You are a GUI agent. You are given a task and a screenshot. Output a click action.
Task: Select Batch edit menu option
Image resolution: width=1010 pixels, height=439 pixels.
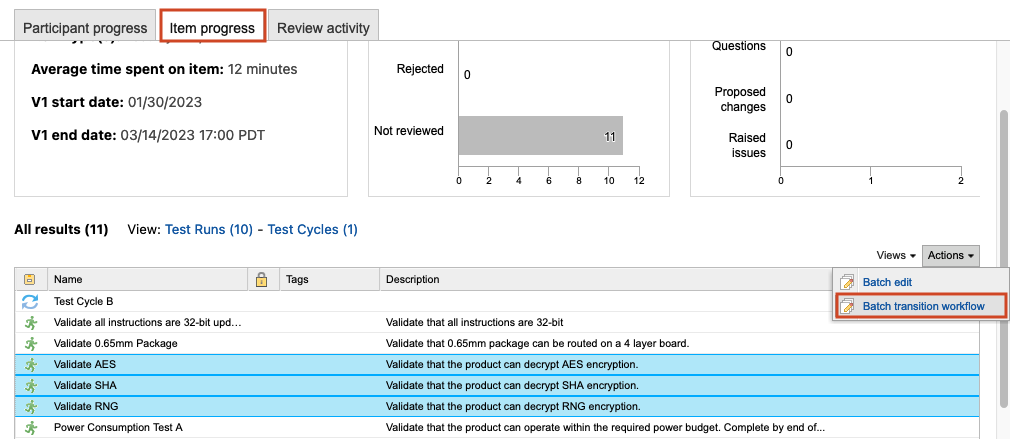(x=887, y=283)
